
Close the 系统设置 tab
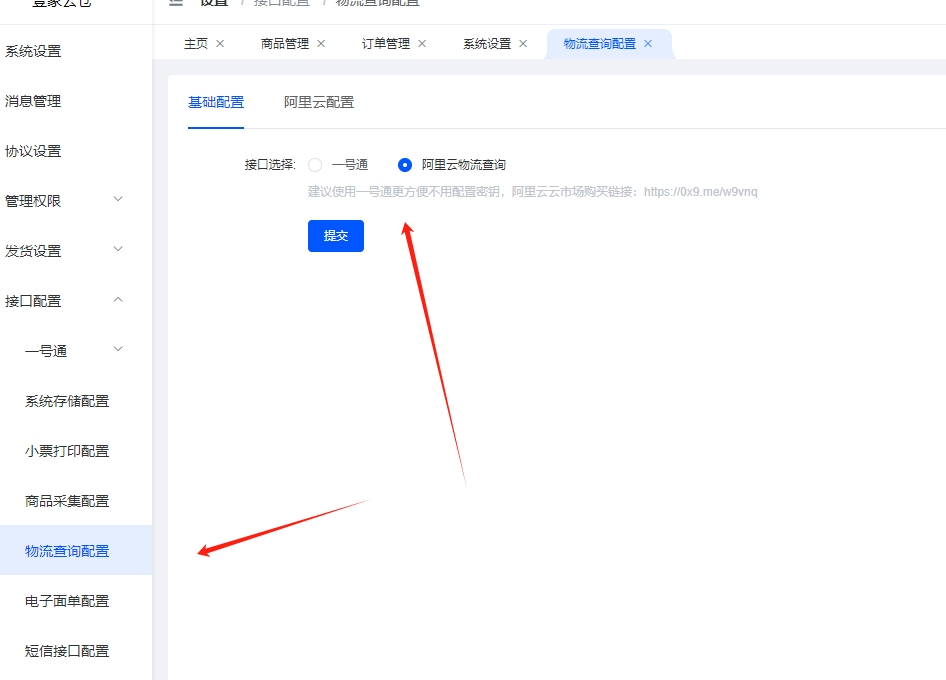(523, 43)
